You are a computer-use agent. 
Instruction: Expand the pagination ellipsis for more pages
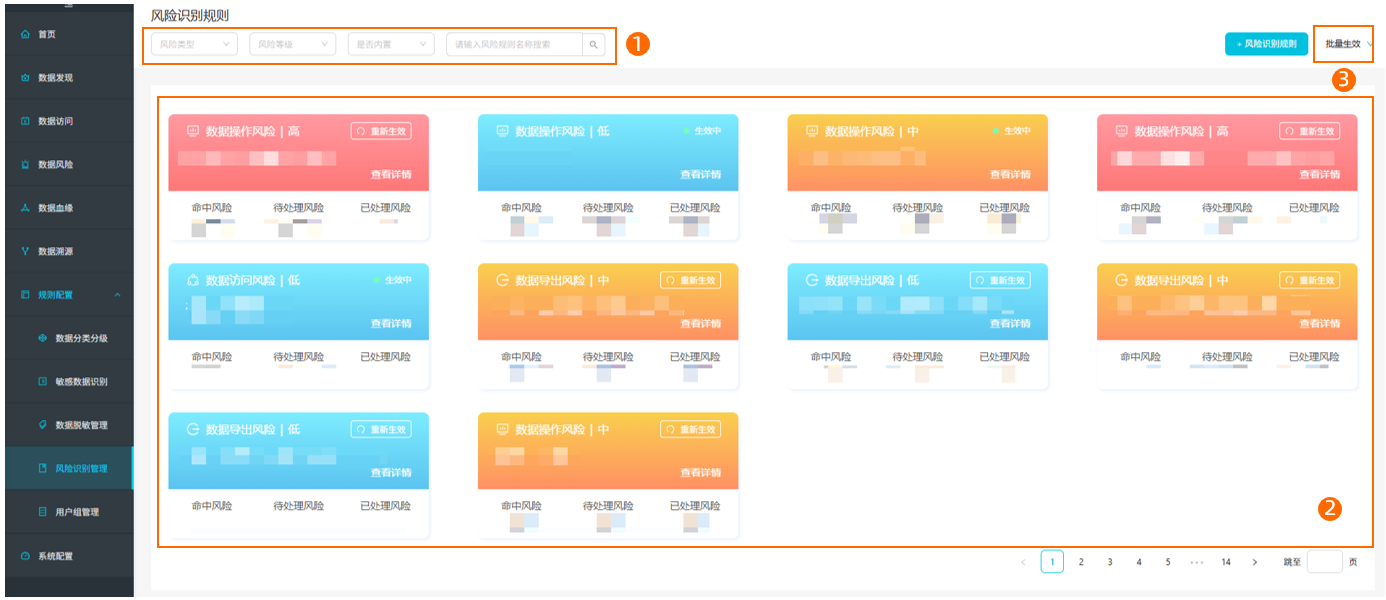point(1196,562)
